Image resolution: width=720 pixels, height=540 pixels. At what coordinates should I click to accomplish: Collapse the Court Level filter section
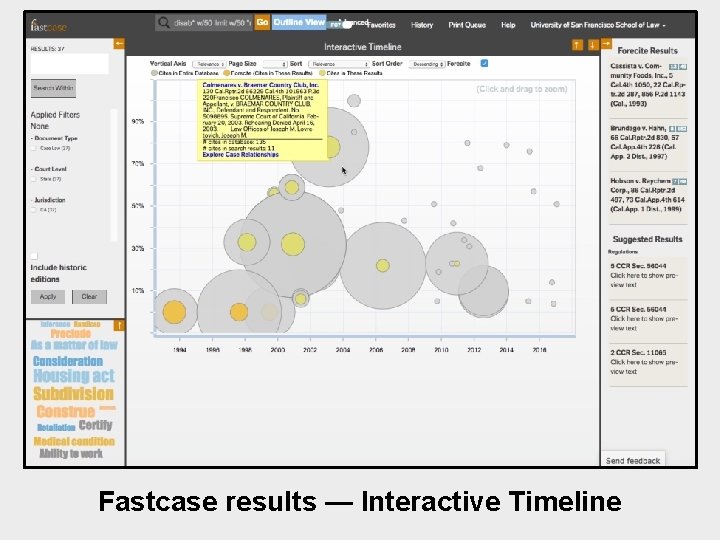pos(49,169)
